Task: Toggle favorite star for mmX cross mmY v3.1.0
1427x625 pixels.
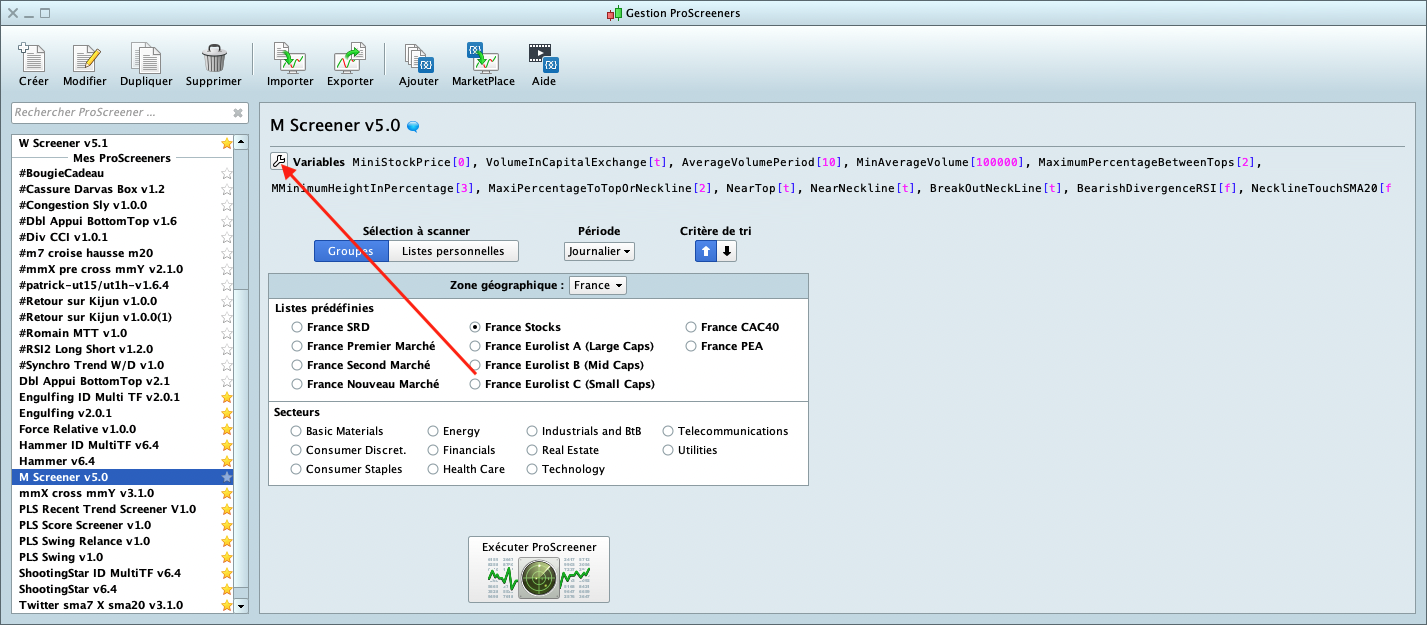Action: (226, 493)
